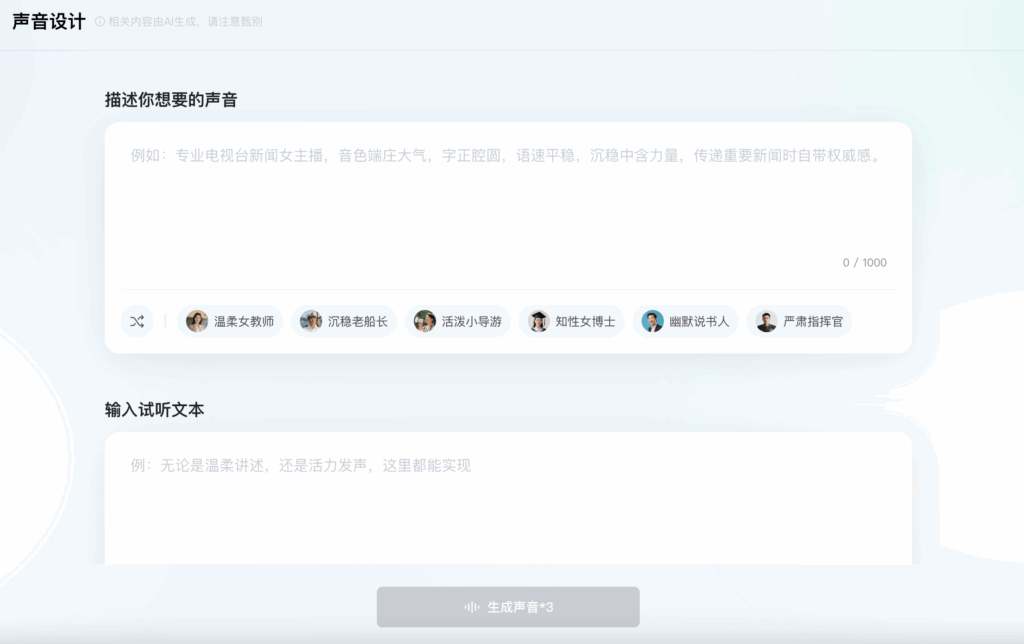
Task: Select the 沉稳老船长 voice preset
Action: pos(344,321)
